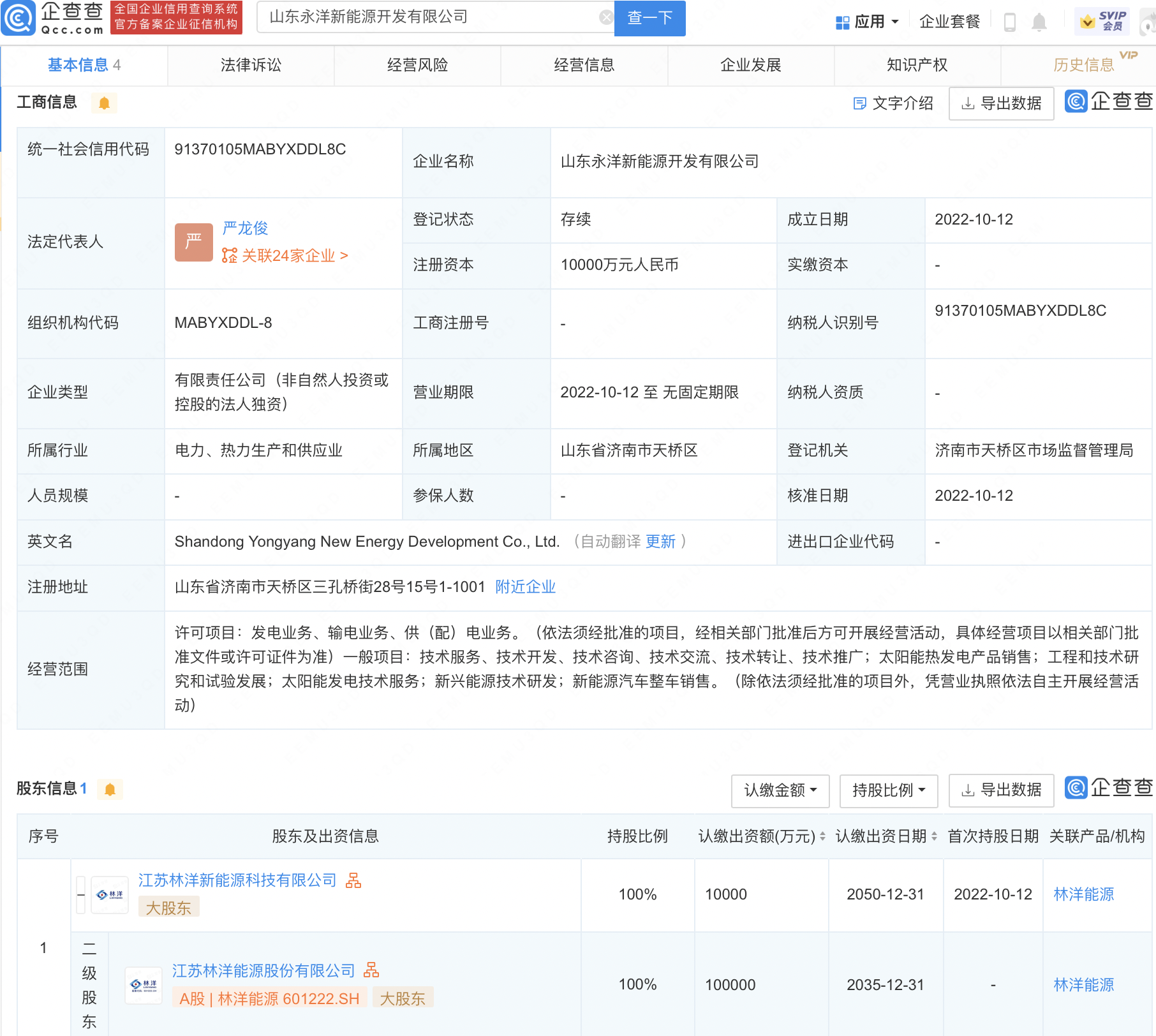Switch to the 企业发展 tab

coord(750,65)
